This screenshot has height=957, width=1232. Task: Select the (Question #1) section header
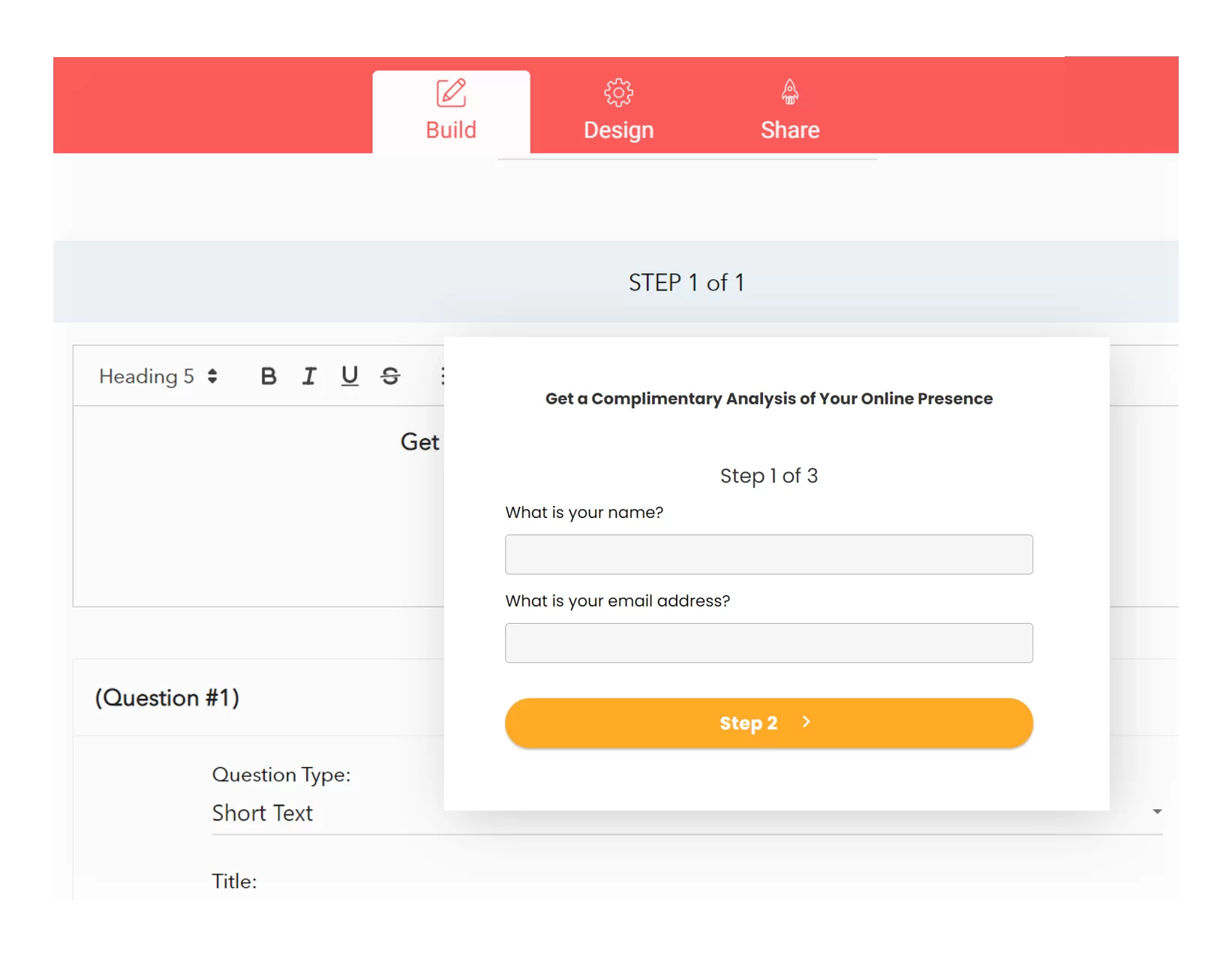point(167,698)
